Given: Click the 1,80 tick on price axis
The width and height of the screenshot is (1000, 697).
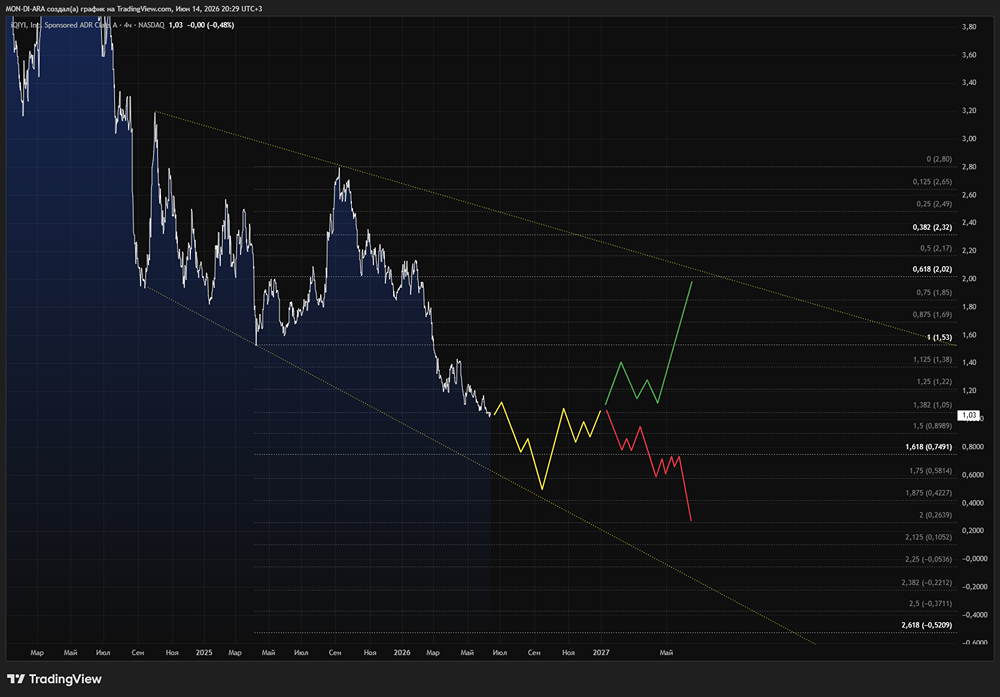Looking at the screenshot, I should 969,307.
